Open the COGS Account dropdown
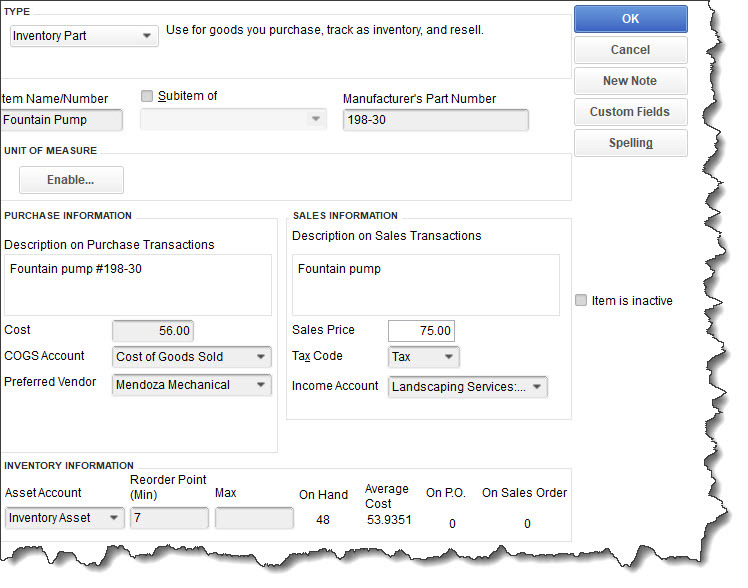This screenshot has height=588, width=748. point(192,357)
